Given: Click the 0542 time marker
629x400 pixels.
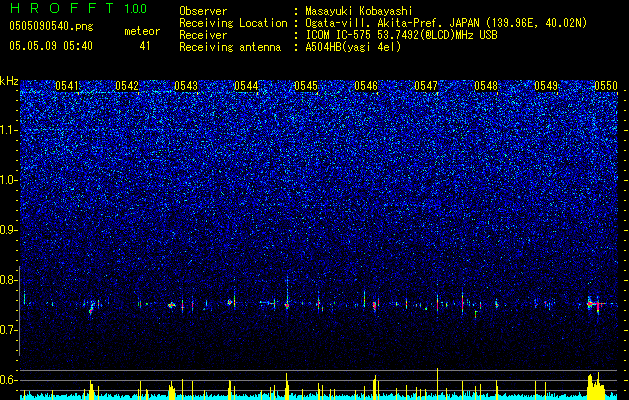Looking at the screenshot, I should tap(127, 86).
